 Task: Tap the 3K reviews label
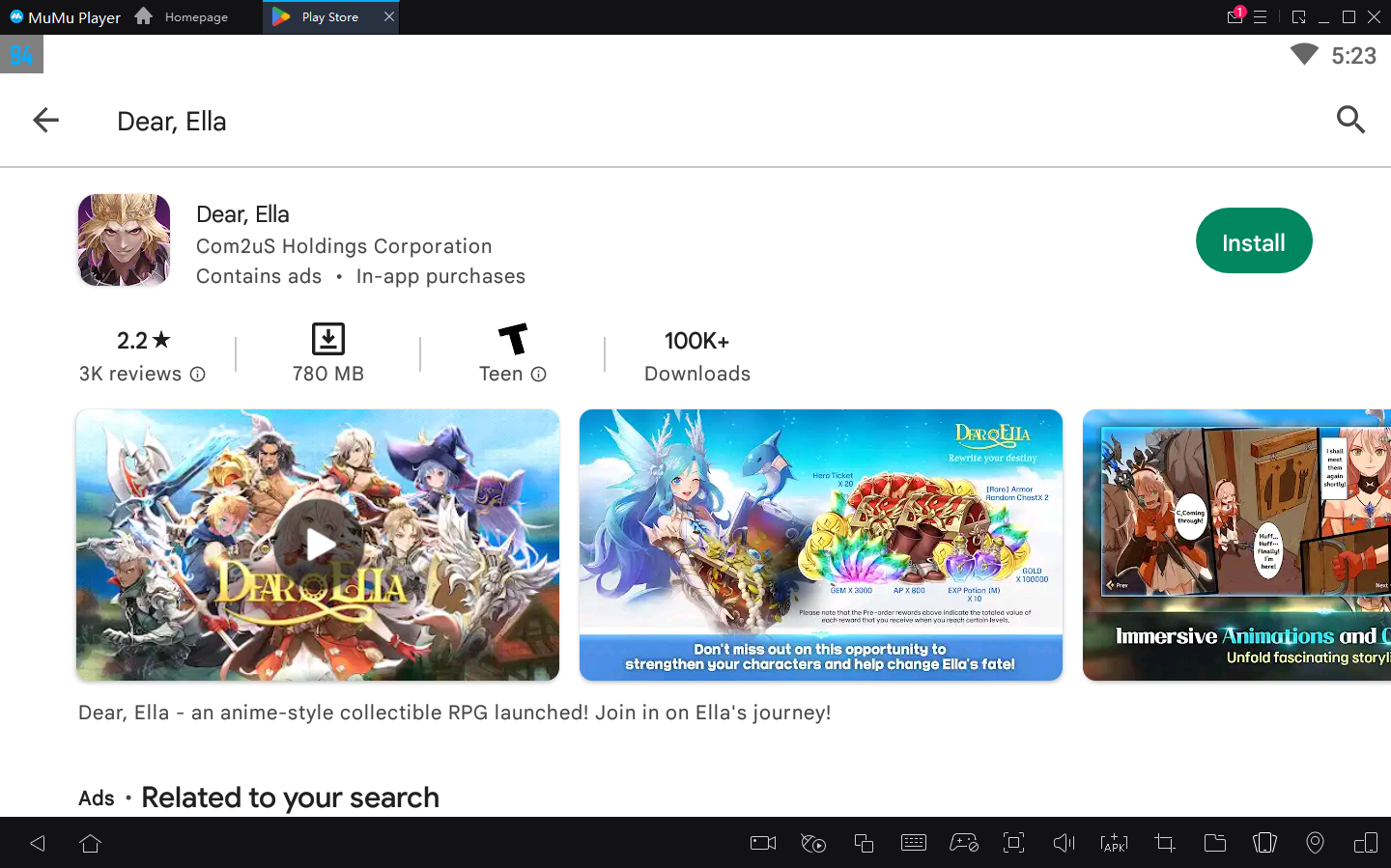[x=130, y=374]
